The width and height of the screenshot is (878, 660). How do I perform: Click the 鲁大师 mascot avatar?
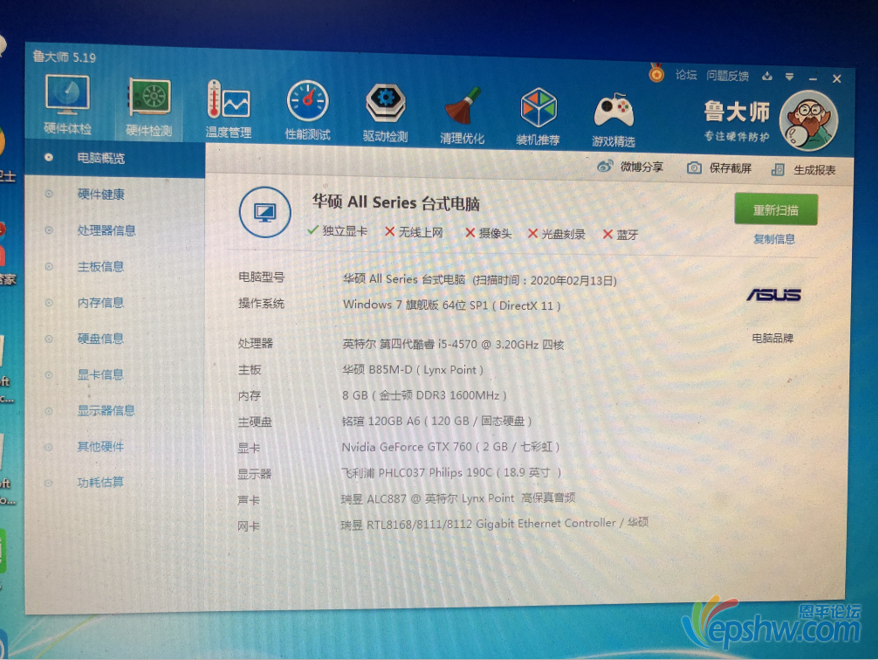[x=808, y=121]
